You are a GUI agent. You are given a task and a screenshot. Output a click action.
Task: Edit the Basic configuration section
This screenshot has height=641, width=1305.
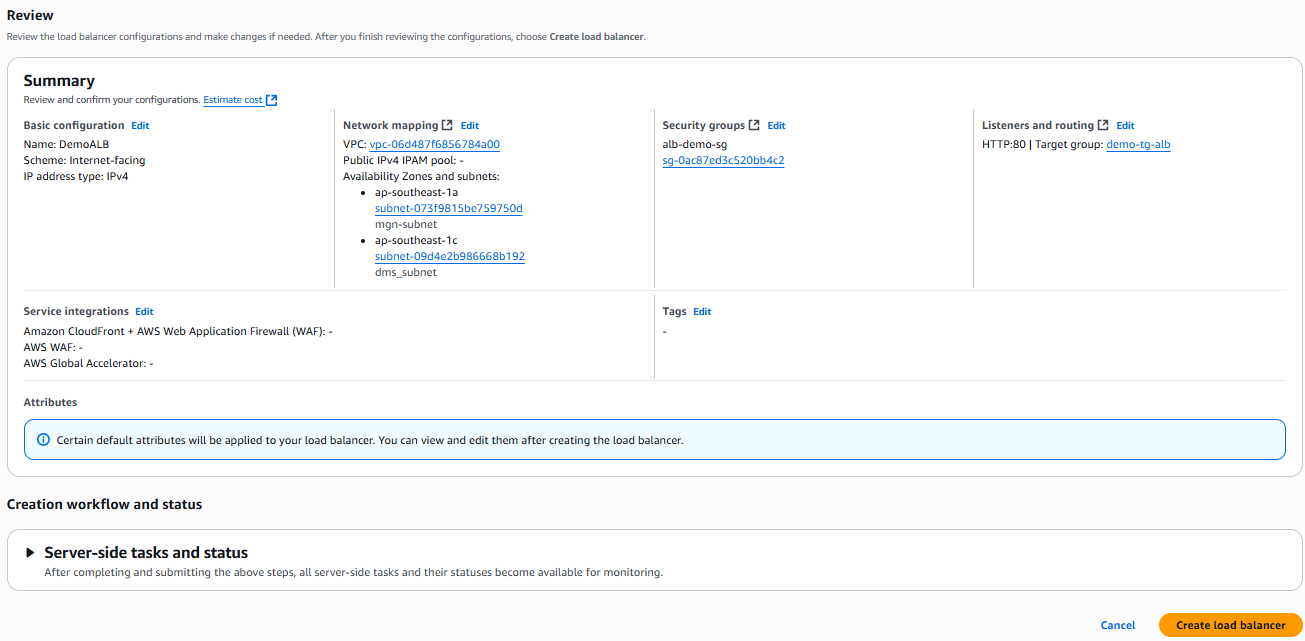point(140,126)
